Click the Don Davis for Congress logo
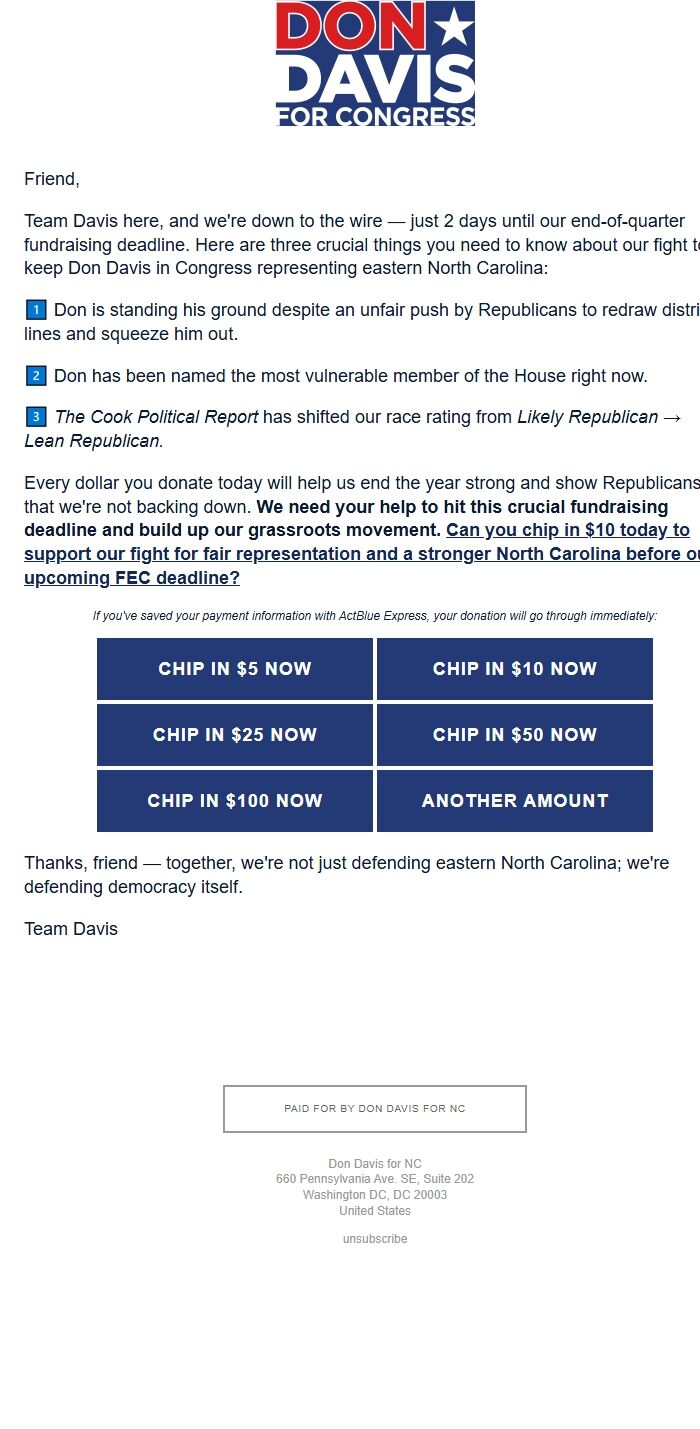 (375, 64)
